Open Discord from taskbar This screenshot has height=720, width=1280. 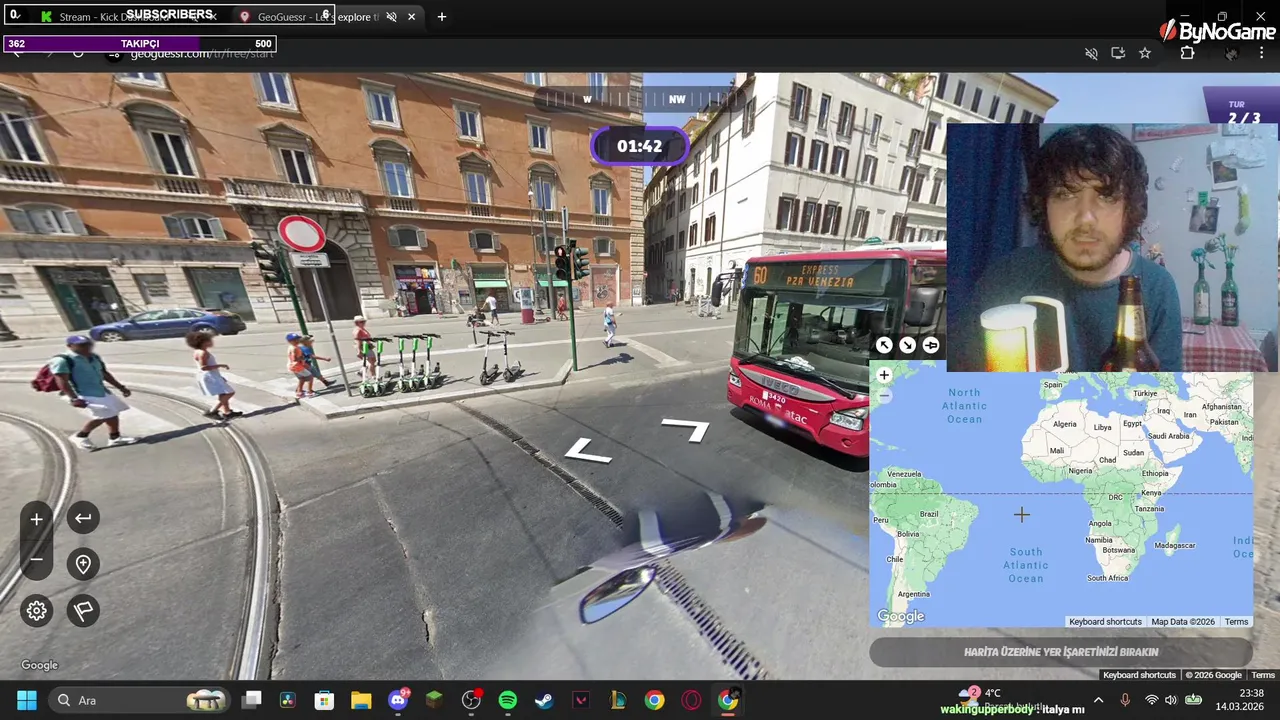click(x=398, y=700)
